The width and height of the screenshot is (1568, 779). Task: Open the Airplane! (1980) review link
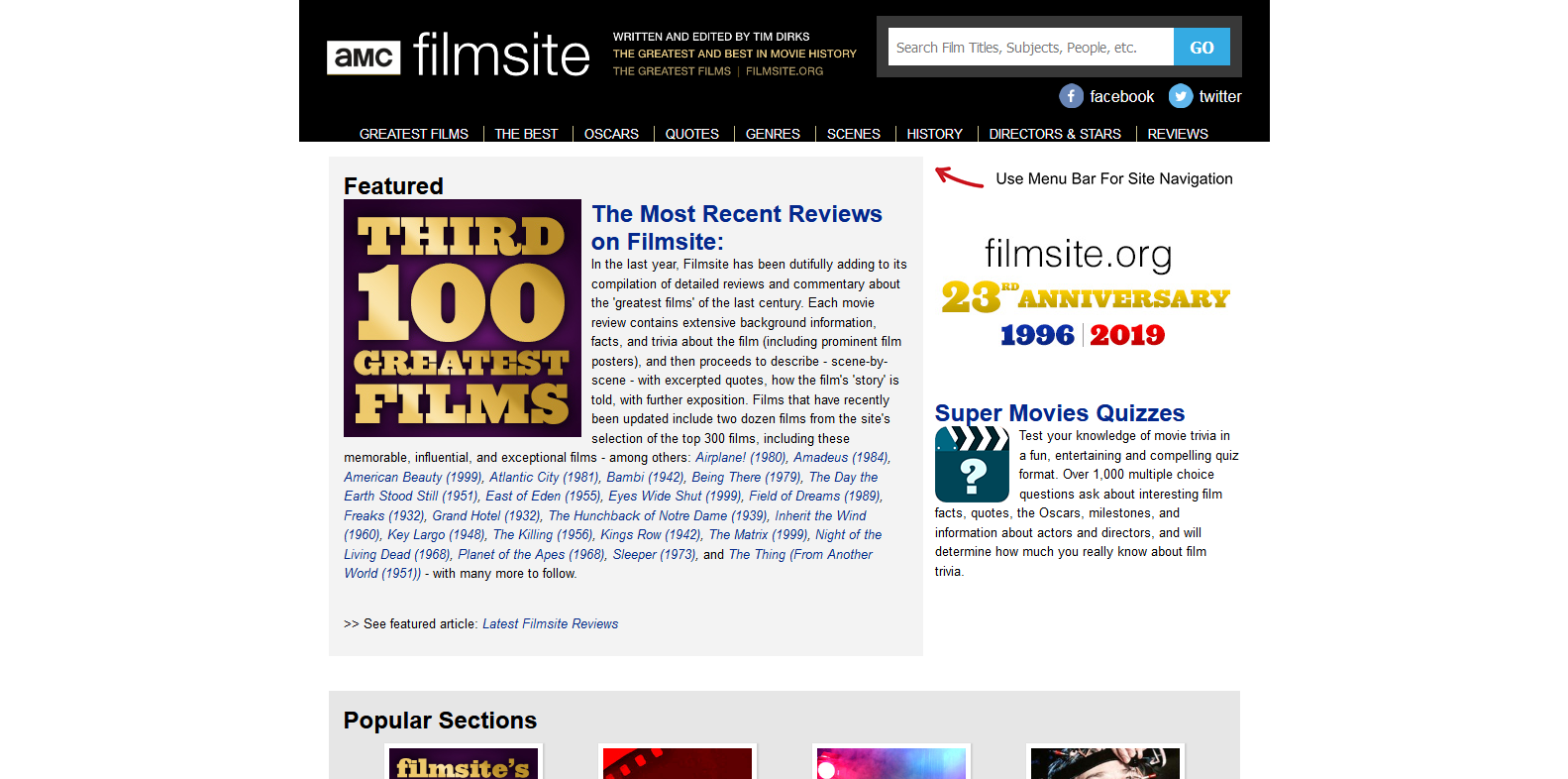[741, 458]
